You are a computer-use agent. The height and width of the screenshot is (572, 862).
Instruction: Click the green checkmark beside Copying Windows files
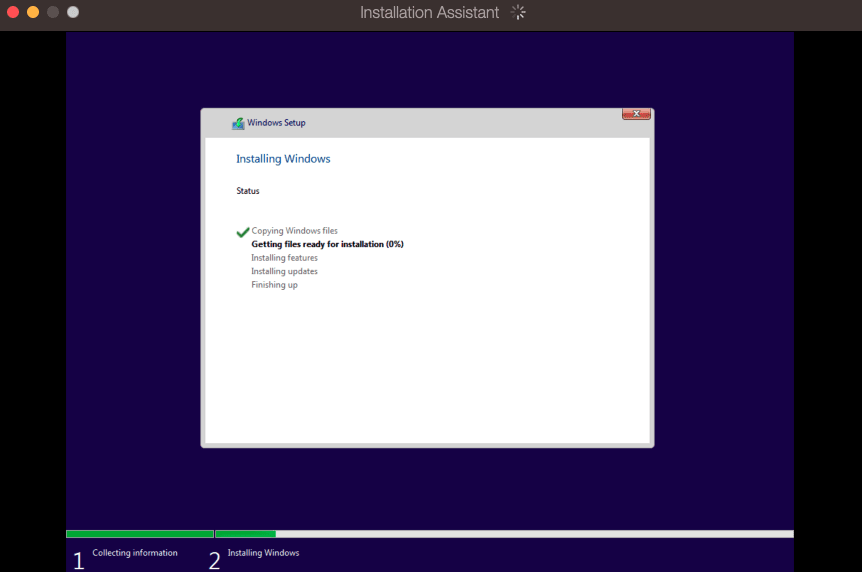point(242,232)
